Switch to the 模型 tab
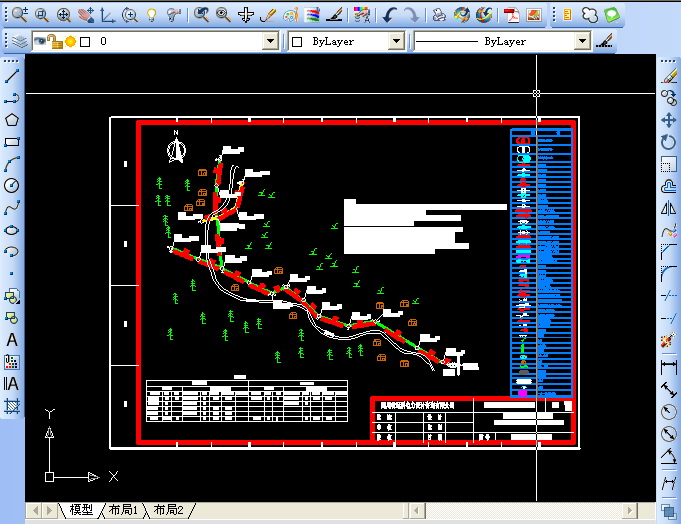This screenshot has width=681, height=524. (x=81, y=510)
